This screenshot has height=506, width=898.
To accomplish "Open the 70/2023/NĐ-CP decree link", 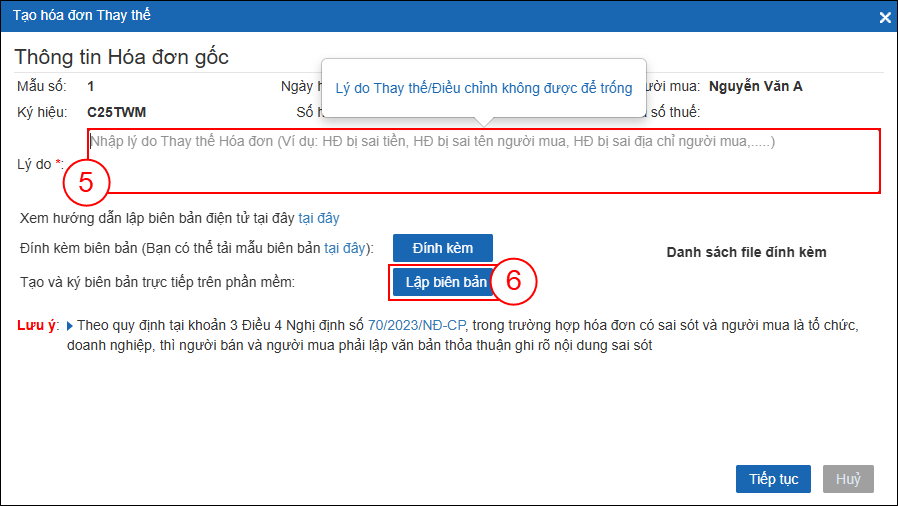I will coord(417,325).
